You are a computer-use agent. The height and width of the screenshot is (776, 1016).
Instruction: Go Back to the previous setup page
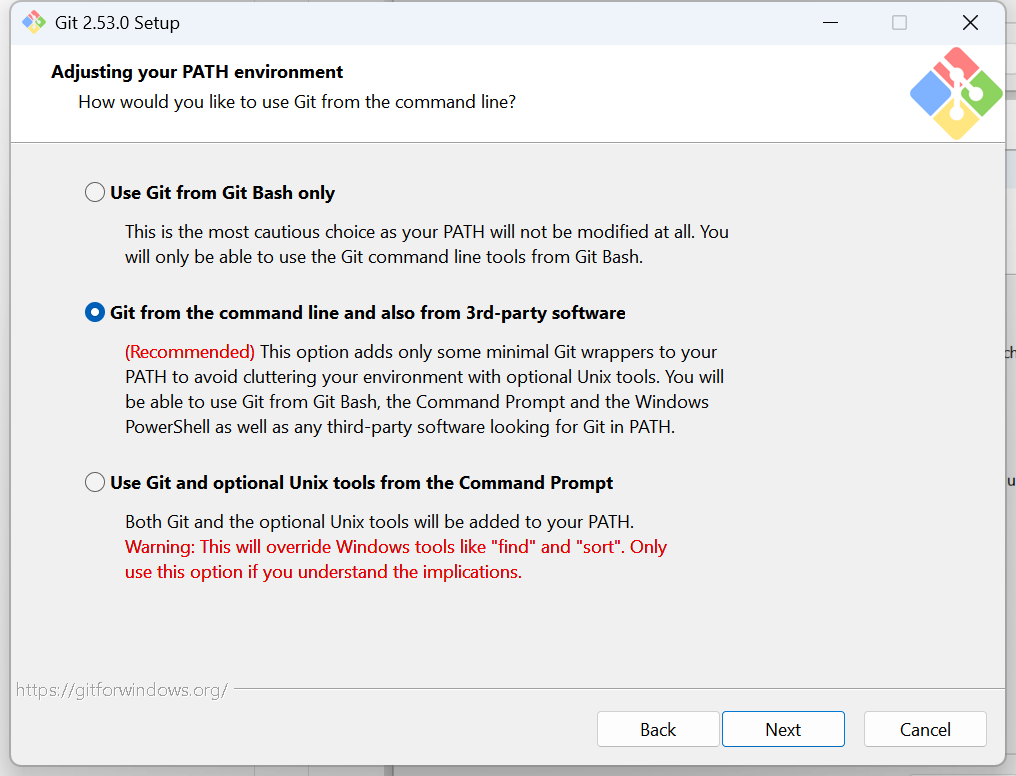(x=658, y=729)
